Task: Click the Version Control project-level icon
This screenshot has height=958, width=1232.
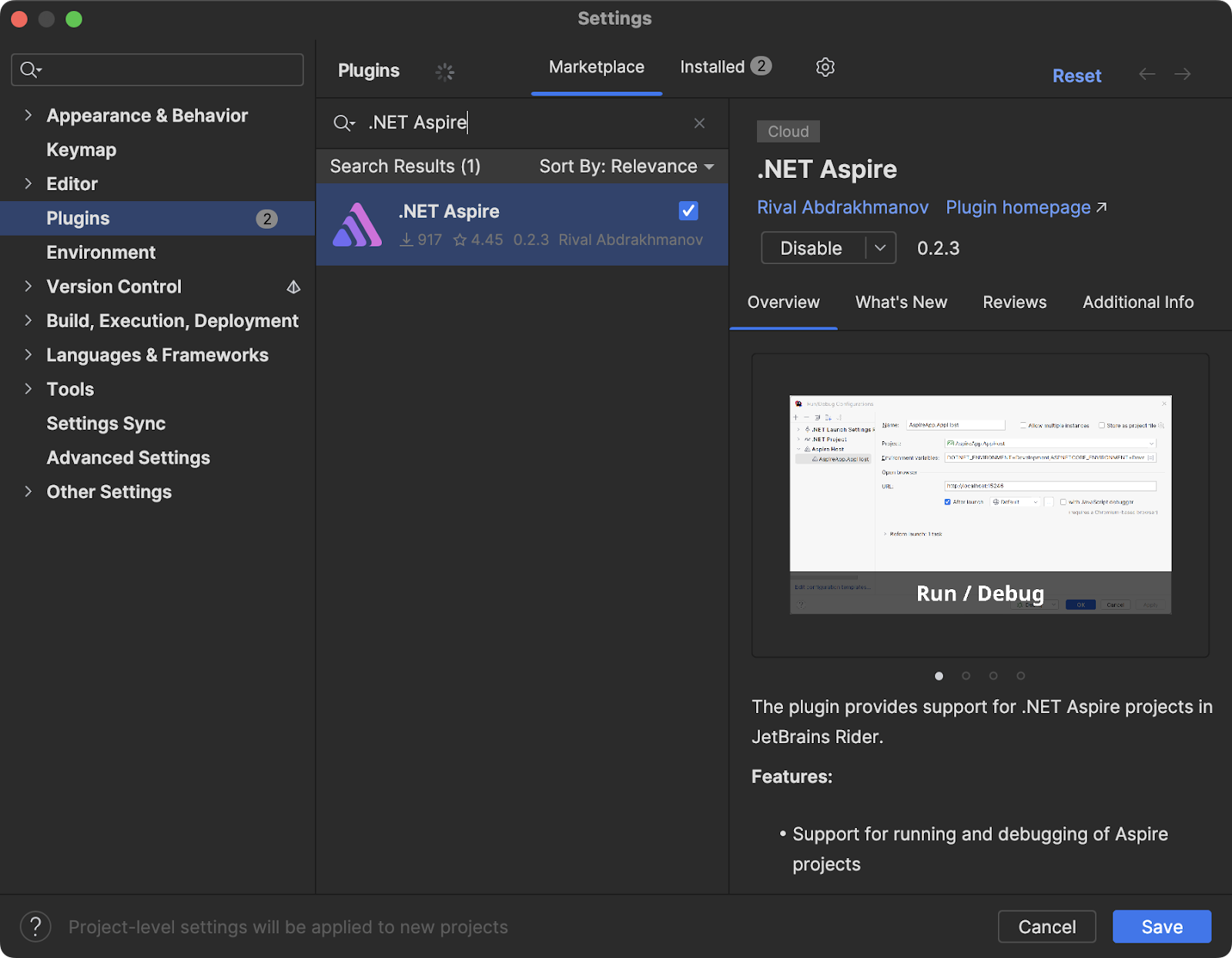Action: [293, 287]
